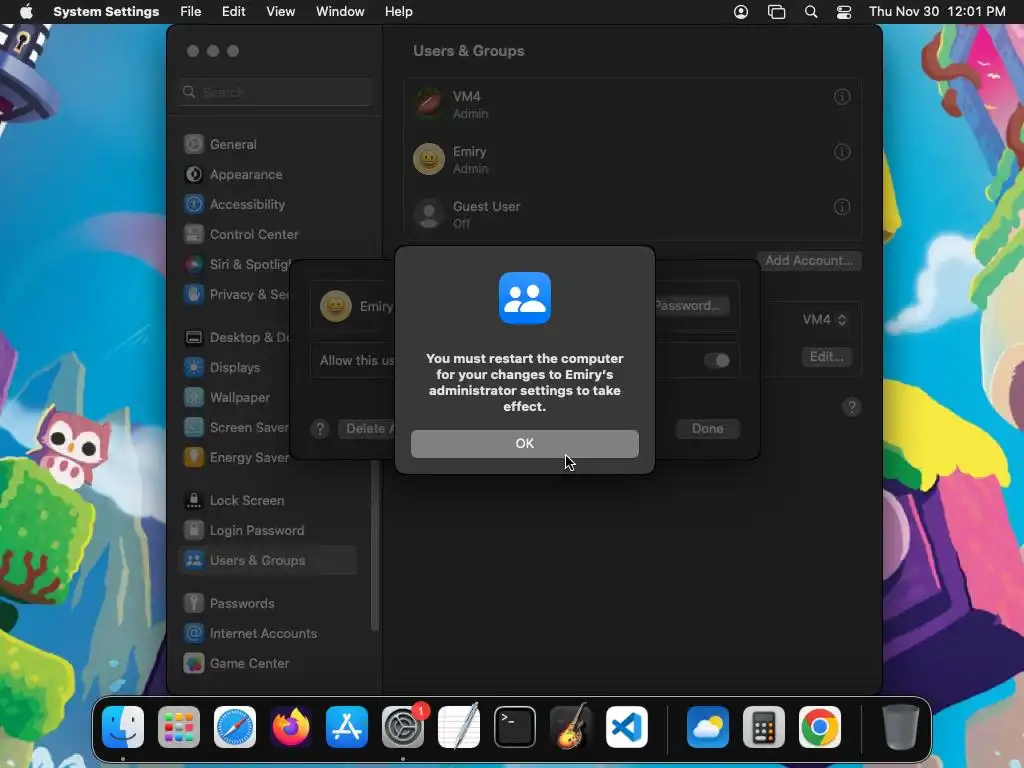Launch Visual Studio Code from Dock
The height and width of the screenshot is (768, 1024).
[627, 727]
